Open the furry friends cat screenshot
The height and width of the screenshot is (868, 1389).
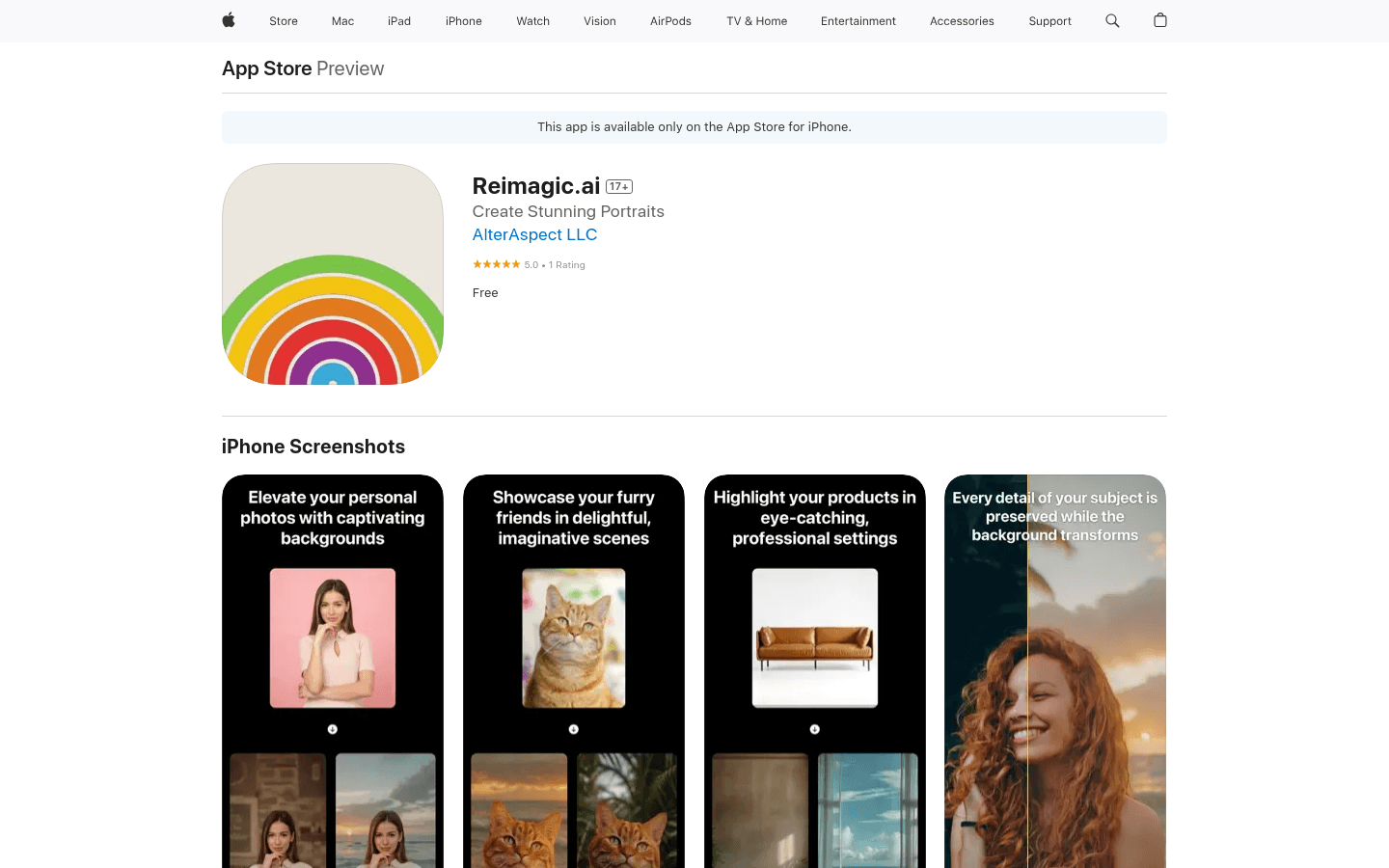tap(574, 671)
